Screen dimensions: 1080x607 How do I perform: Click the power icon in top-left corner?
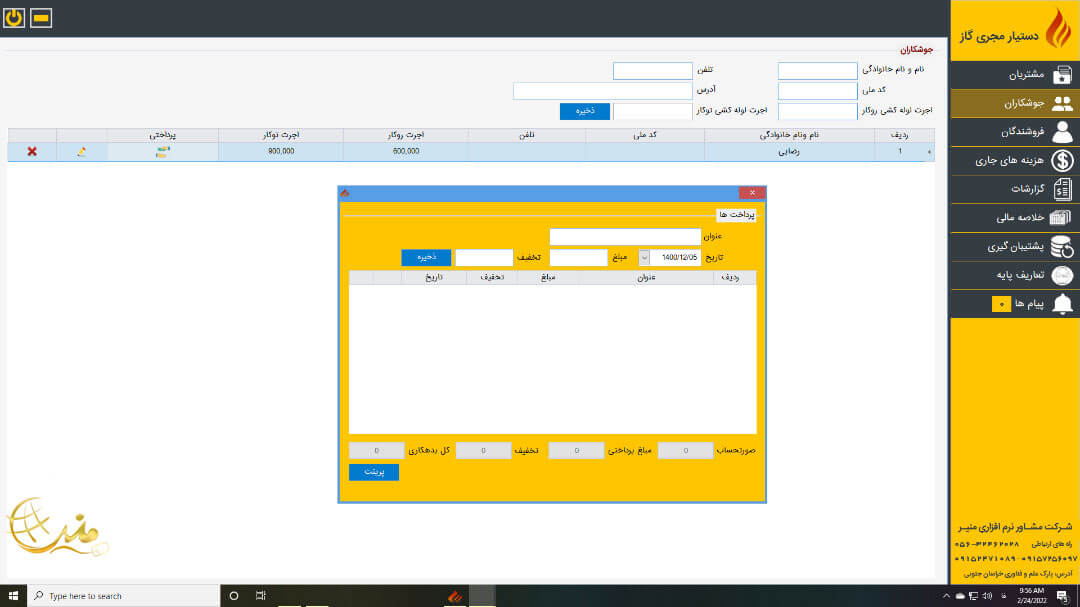(15, 19)
